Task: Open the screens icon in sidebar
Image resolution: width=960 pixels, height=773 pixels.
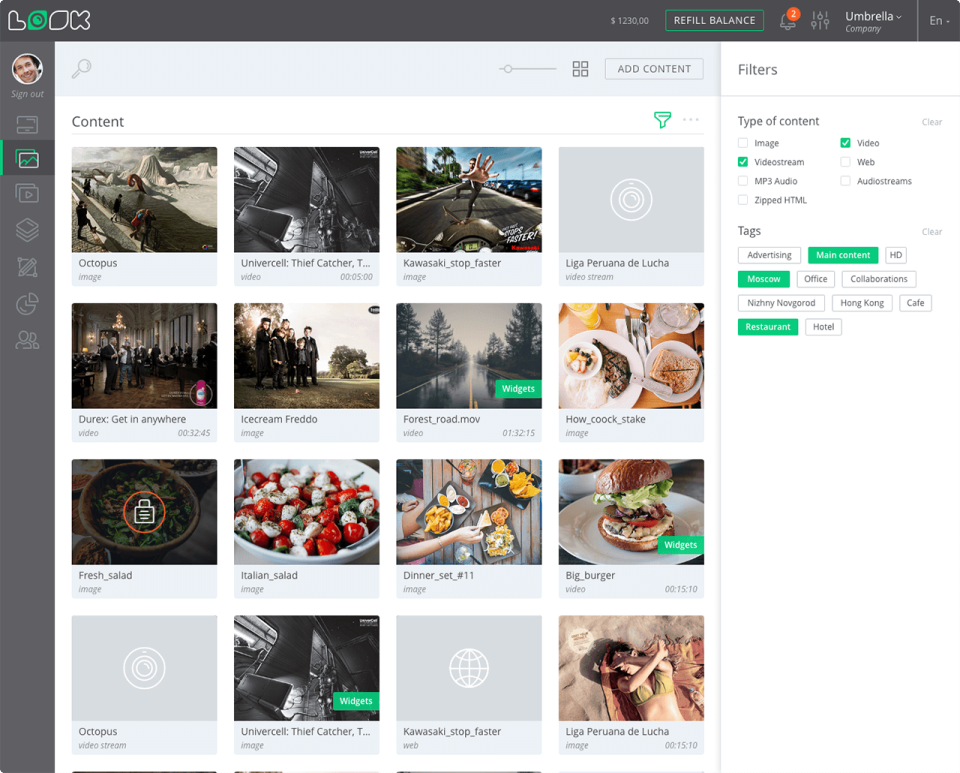Action: coord(27,125)
